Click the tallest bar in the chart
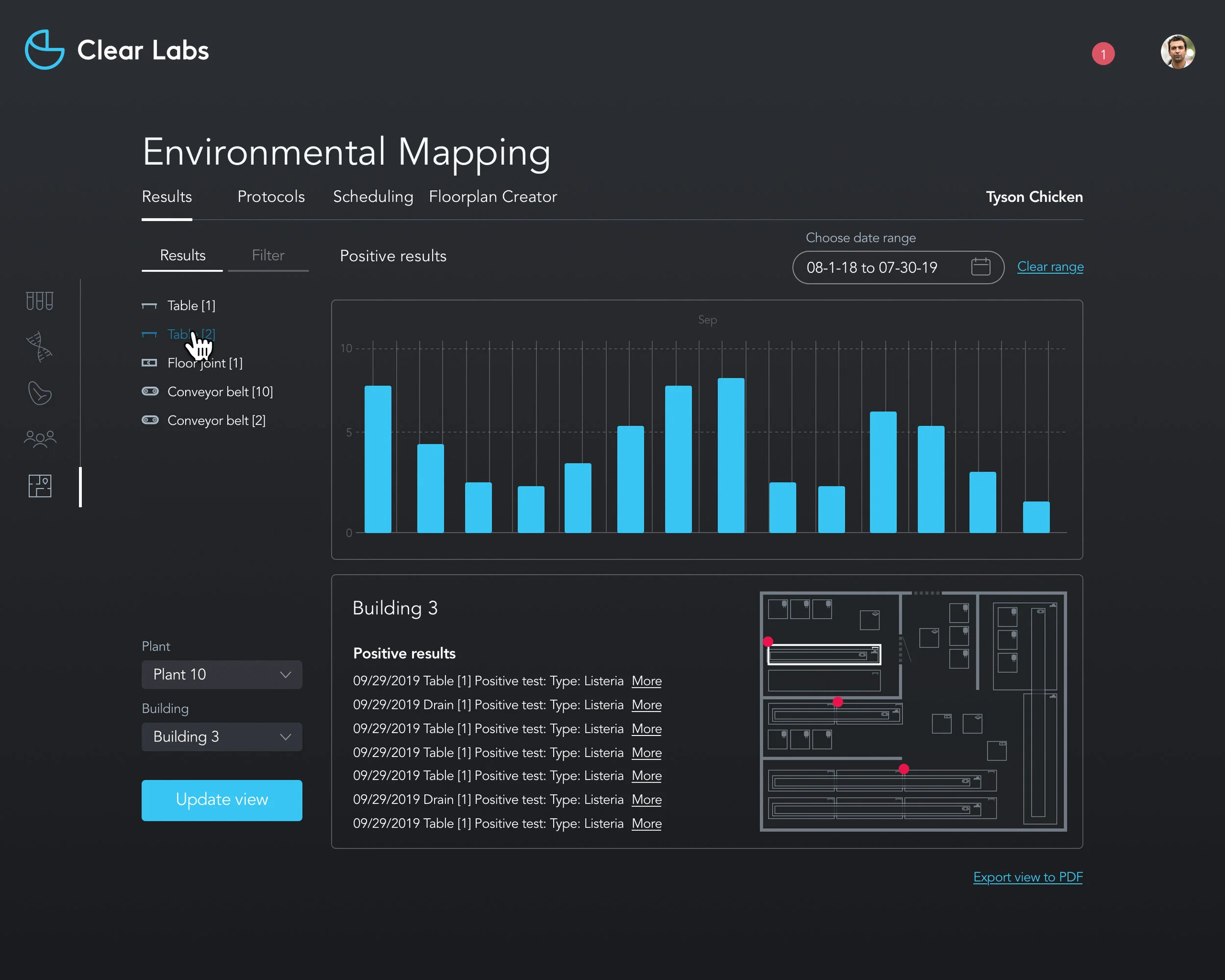The image size is (1225, 980). (x=731, y=455)
